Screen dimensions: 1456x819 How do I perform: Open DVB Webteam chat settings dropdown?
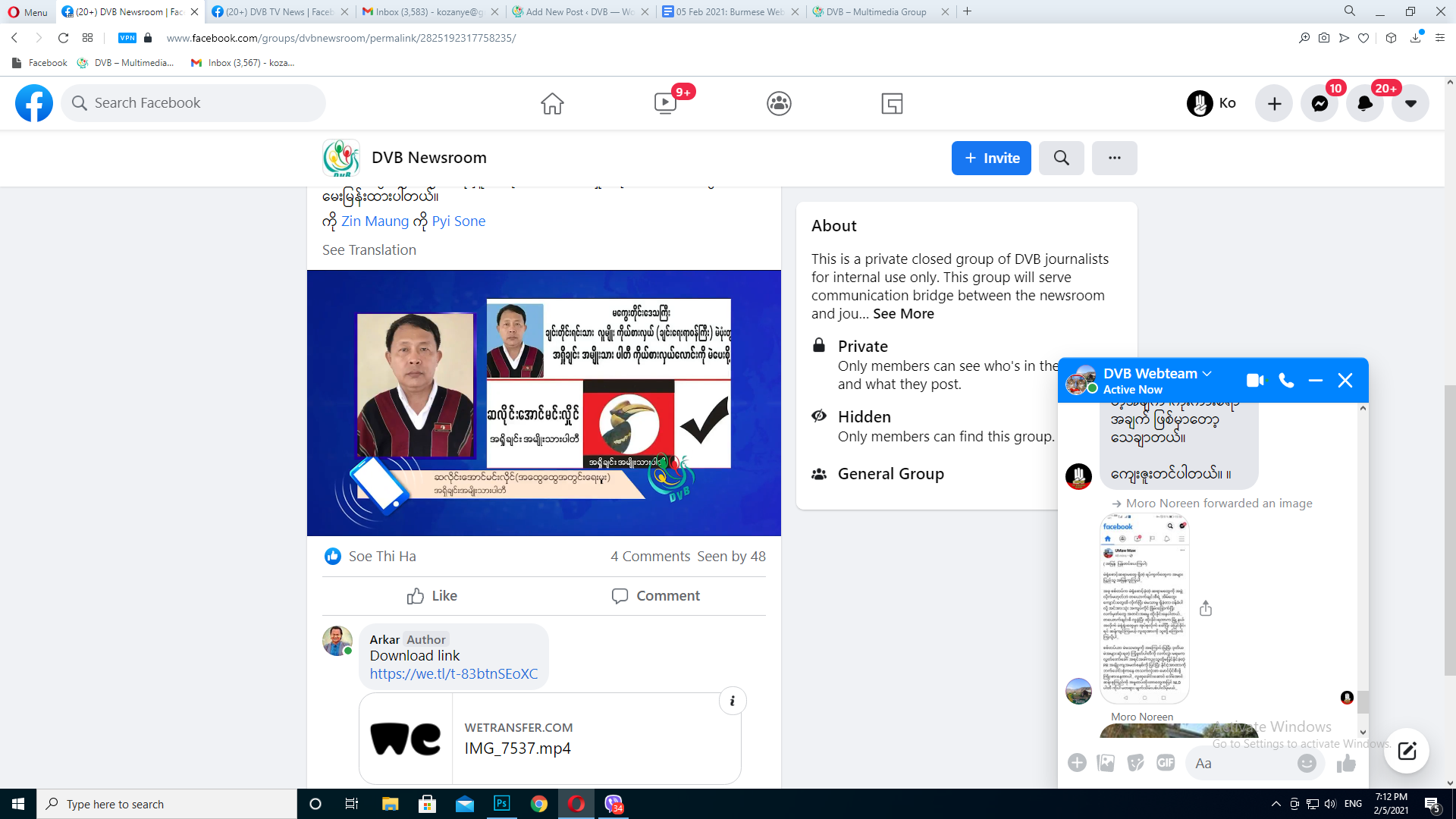click(1158, 373)
